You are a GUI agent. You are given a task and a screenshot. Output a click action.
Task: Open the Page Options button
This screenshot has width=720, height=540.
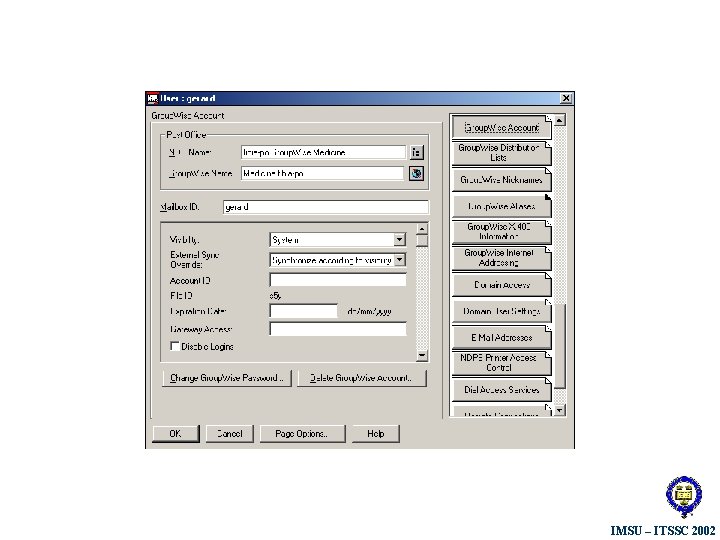coord(302,433)
